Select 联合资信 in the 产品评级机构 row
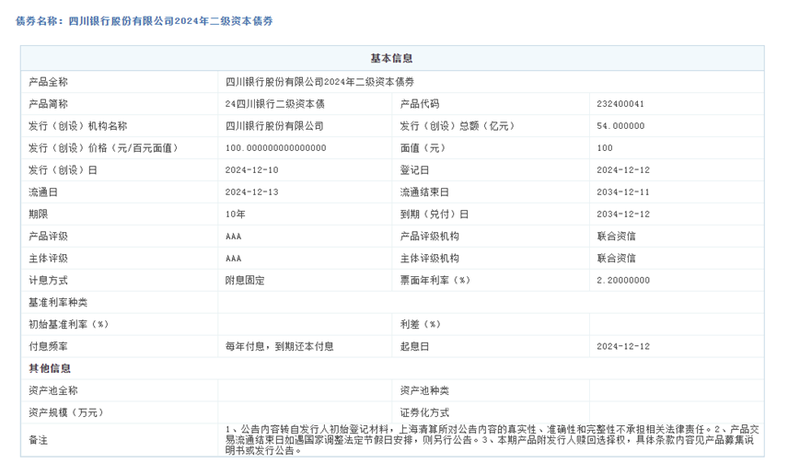 pyautogui.click(x=616, y=236)
